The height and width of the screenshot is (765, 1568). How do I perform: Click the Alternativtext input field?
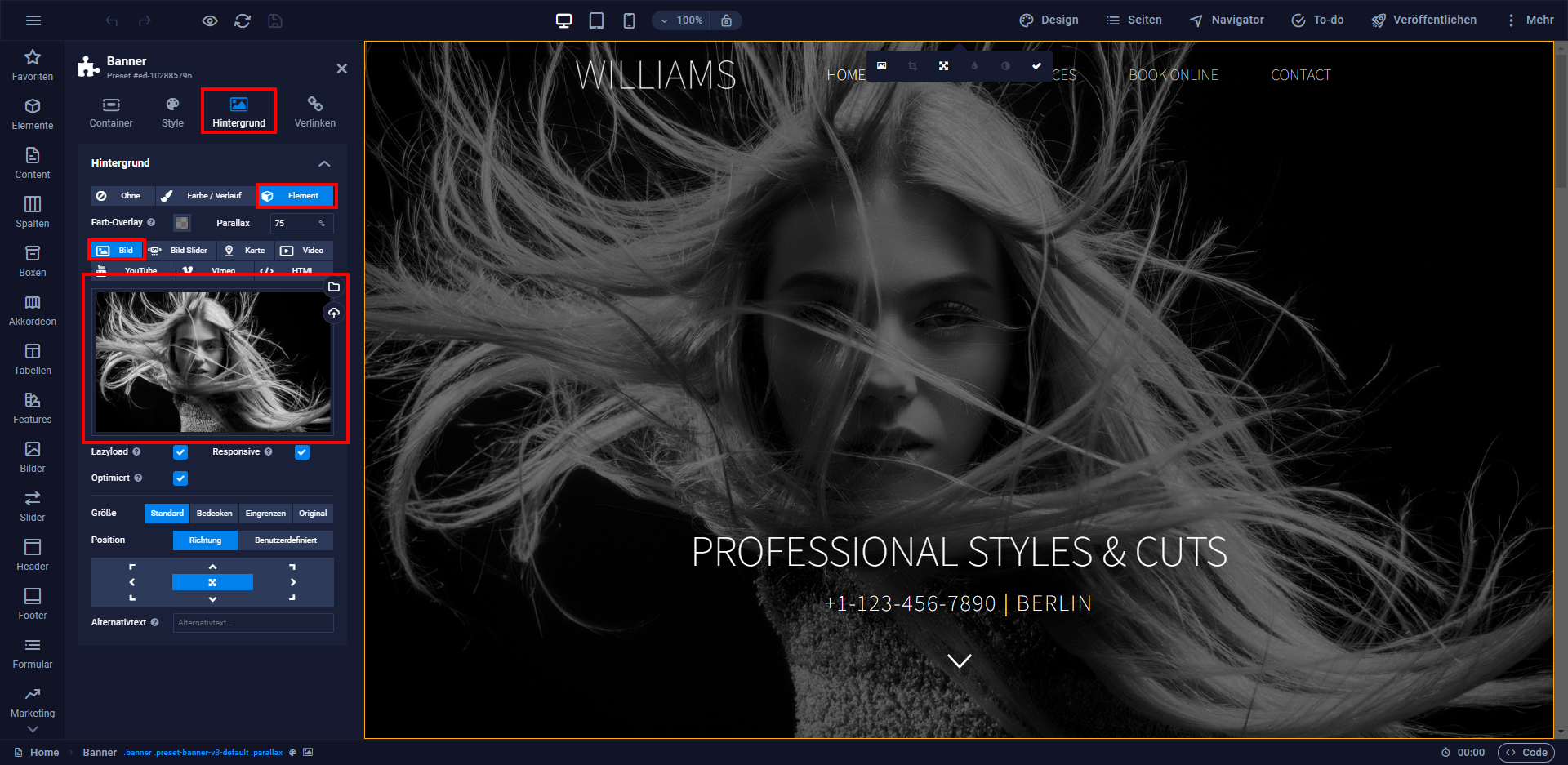click(253, 623)
